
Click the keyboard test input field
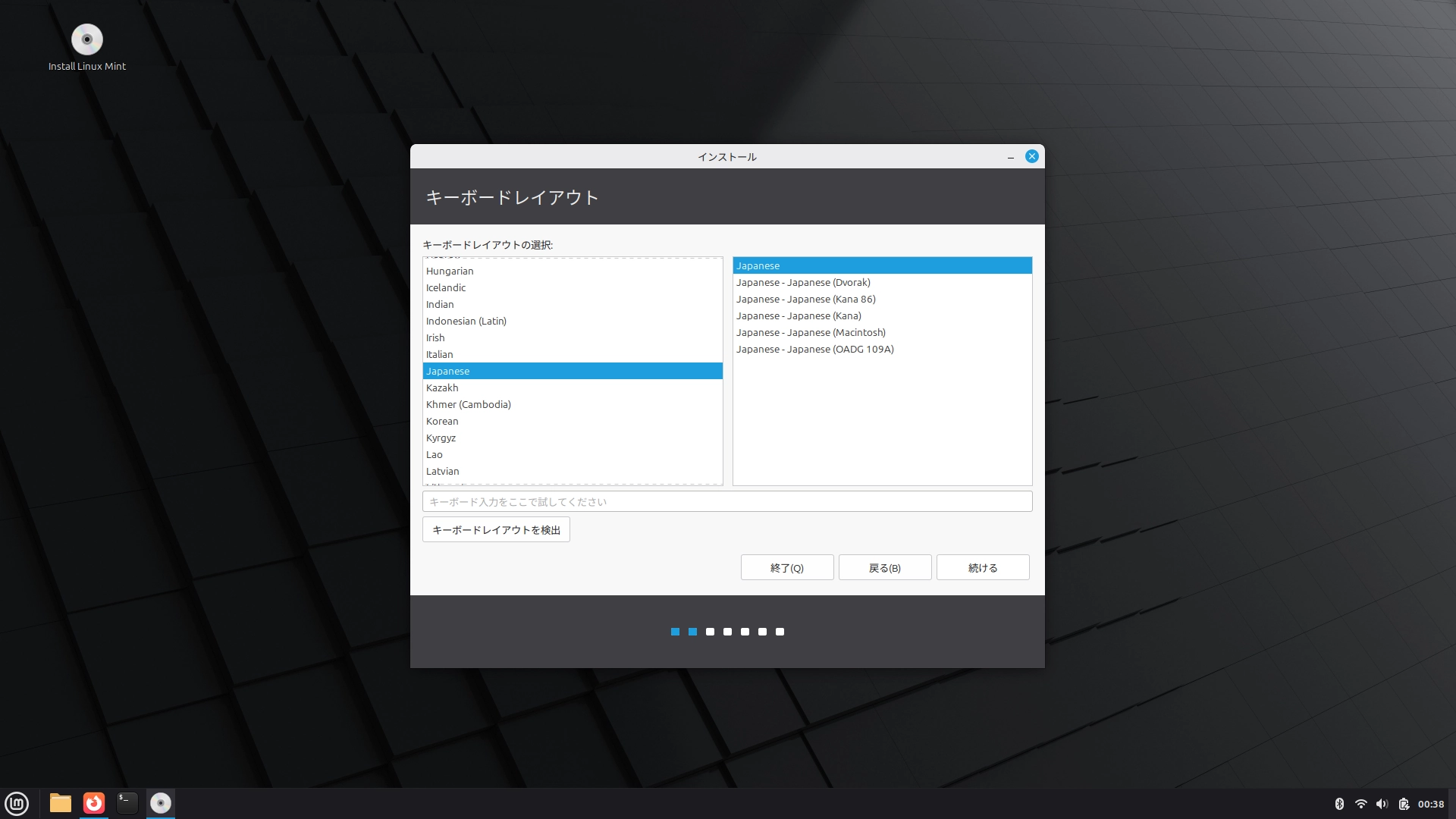pyautogui.click(x=726, y=501)
